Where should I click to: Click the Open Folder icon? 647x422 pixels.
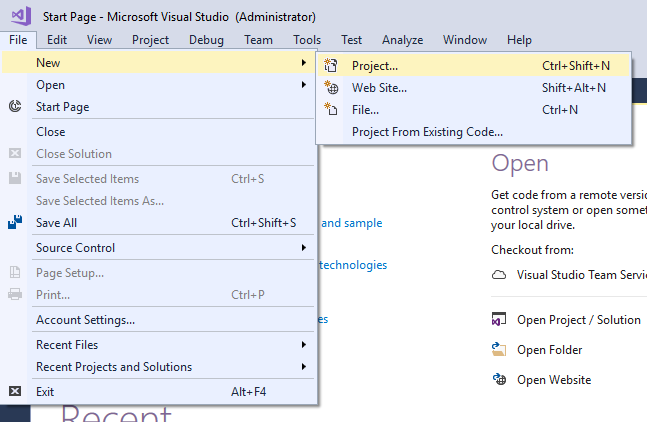click(499, 350)
